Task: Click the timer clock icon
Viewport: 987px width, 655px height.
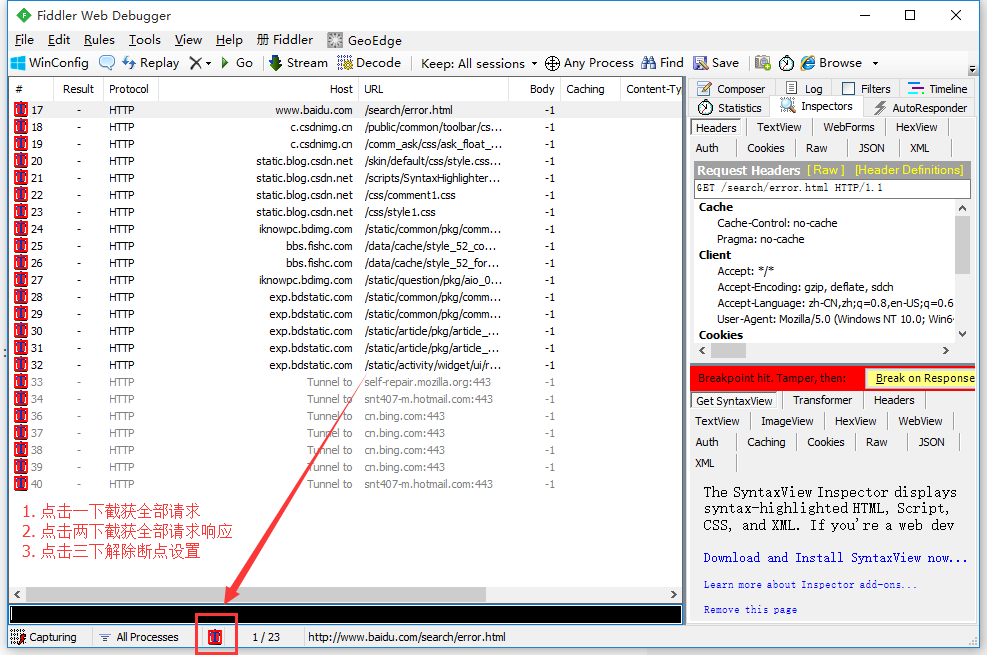Action: click(786, 63)
